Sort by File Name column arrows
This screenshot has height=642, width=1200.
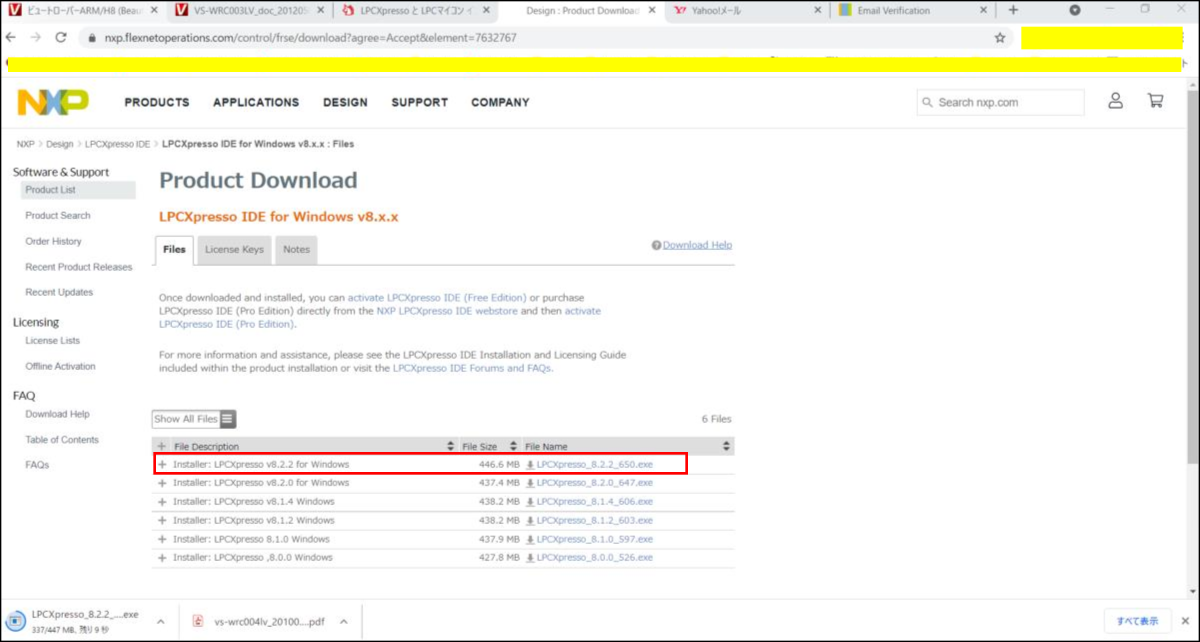tap(727, 446)
